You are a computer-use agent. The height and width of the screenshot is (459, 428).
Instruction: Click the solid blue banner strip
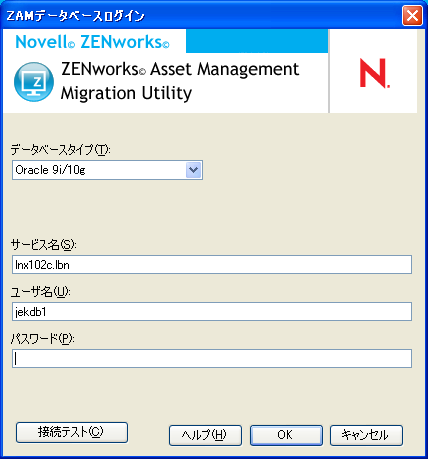pos(257,41)
